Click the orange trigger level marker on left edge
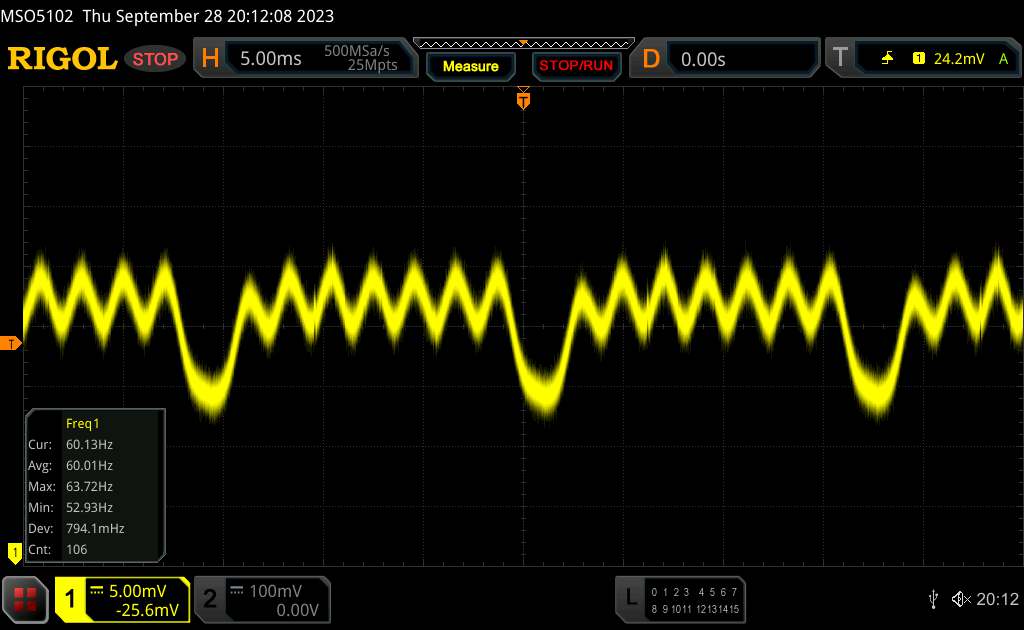 (11, 344)
